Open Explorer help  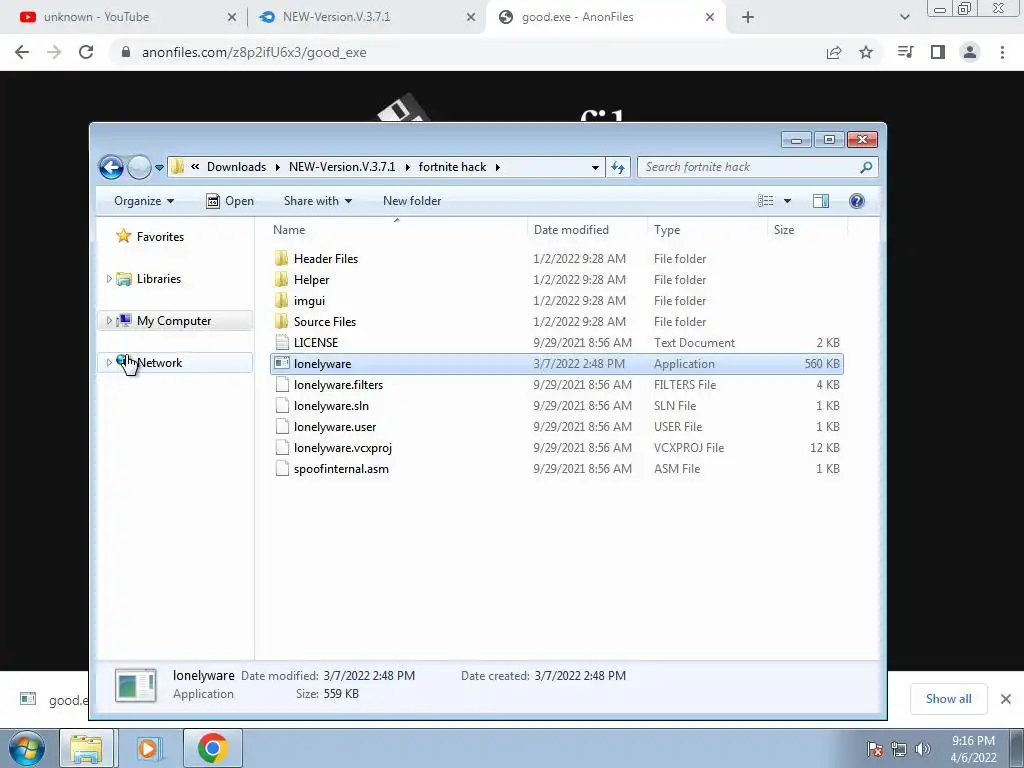[x=857, y=201]
